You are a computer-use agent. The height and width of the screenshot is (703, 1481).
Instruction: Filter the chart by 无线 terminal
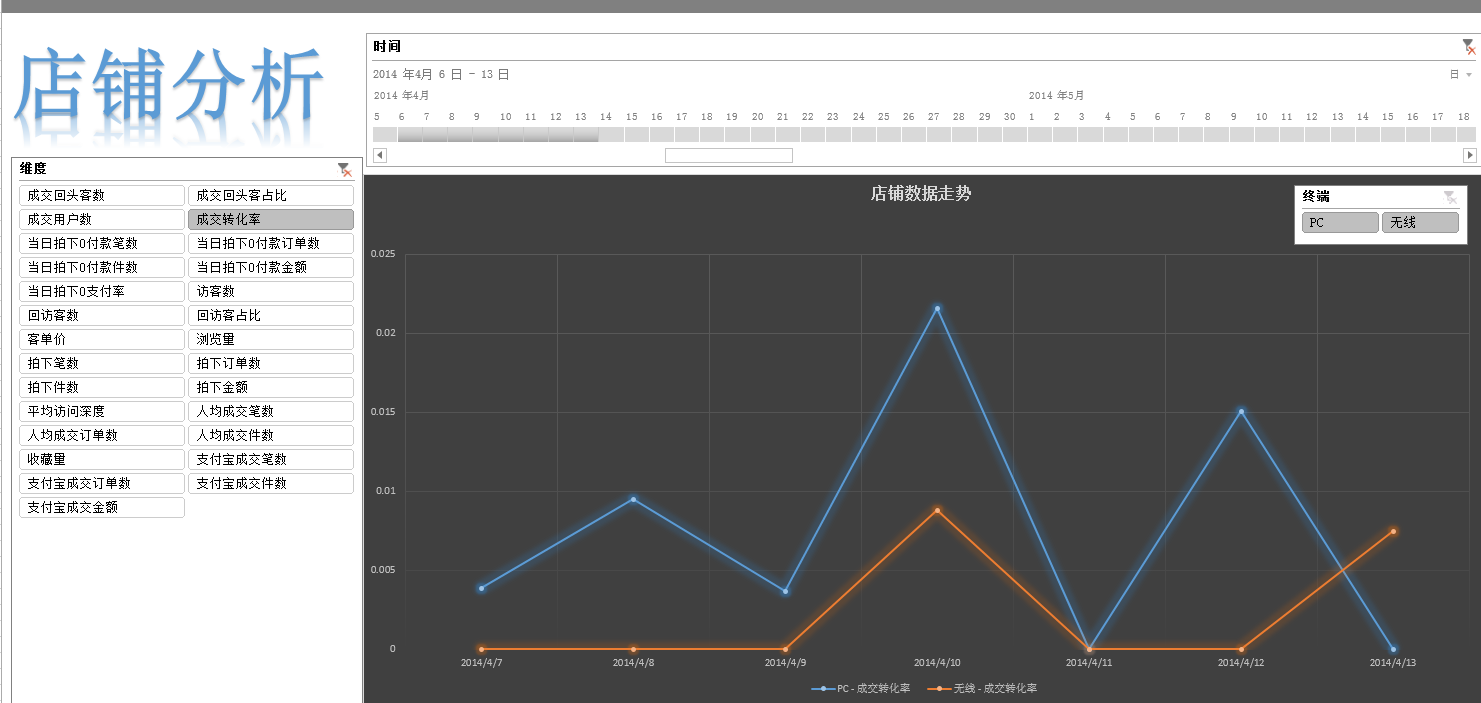[x=1420, y=223]
